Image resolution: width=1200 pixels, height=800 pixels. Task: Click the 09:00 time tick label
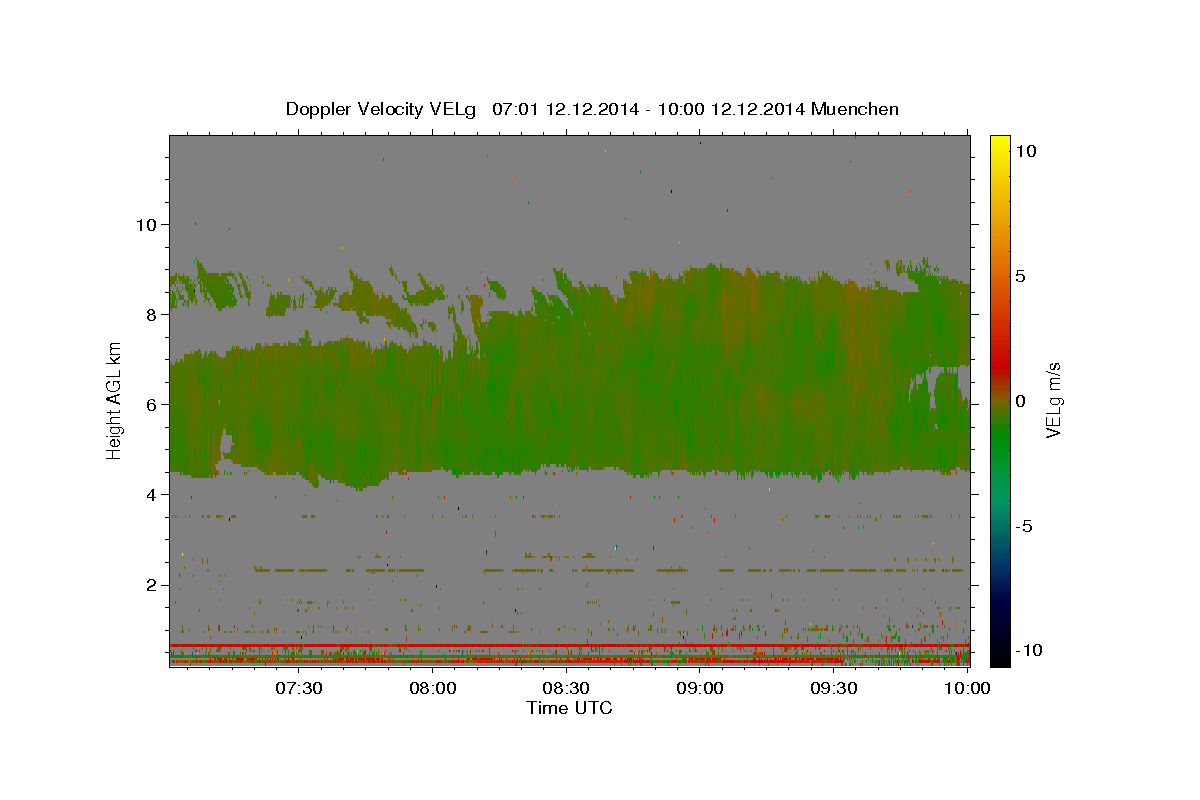coord(700,688)
